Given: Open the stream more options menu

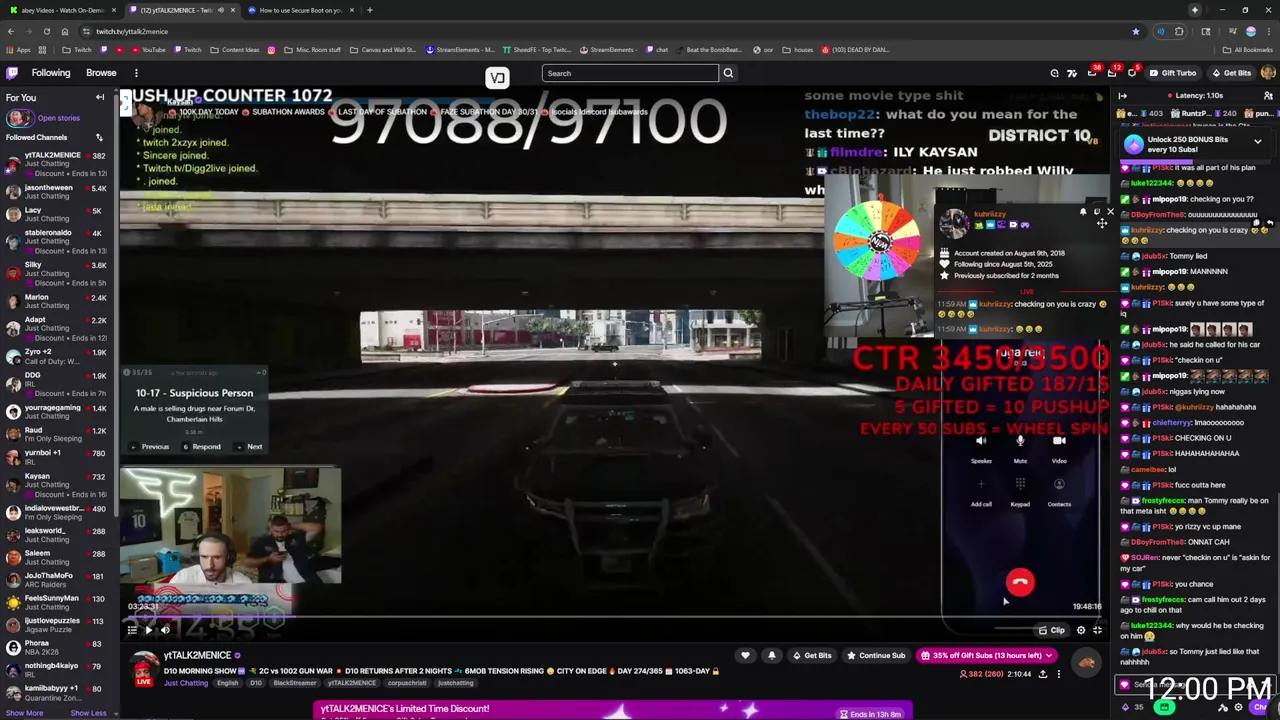Looking at the screenshot, I should click(x=1059, y=675).
